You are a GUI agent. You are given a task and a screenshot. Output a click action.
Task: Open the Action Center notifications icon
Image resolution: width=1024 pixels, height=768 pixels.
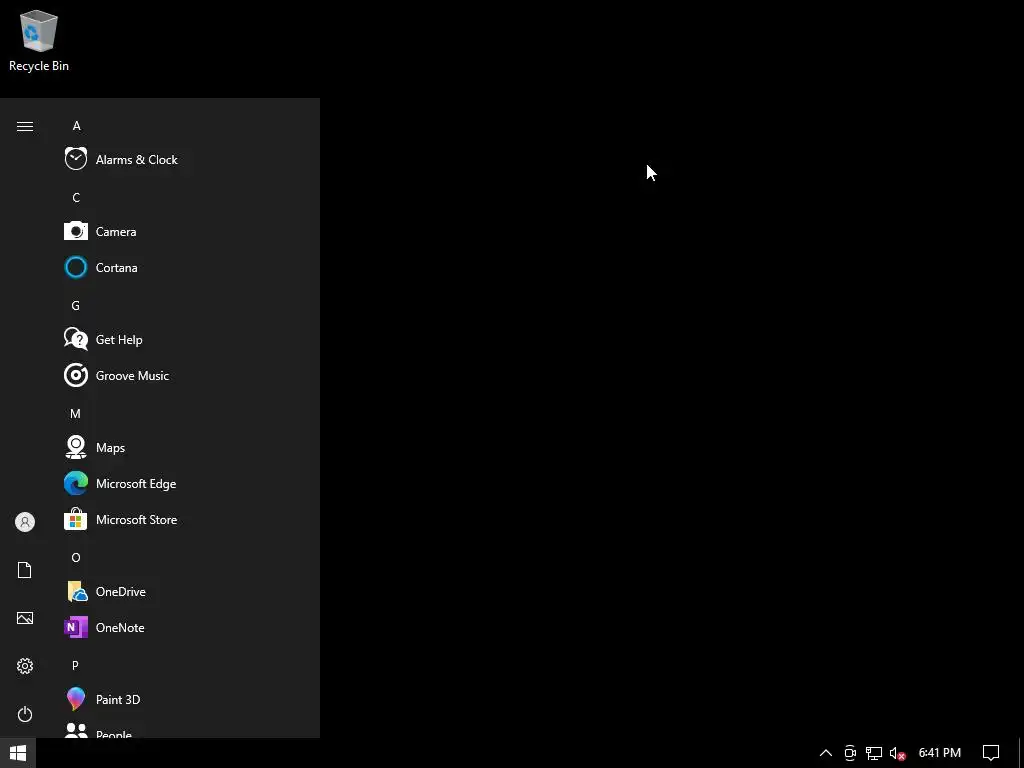click(991, 753)
